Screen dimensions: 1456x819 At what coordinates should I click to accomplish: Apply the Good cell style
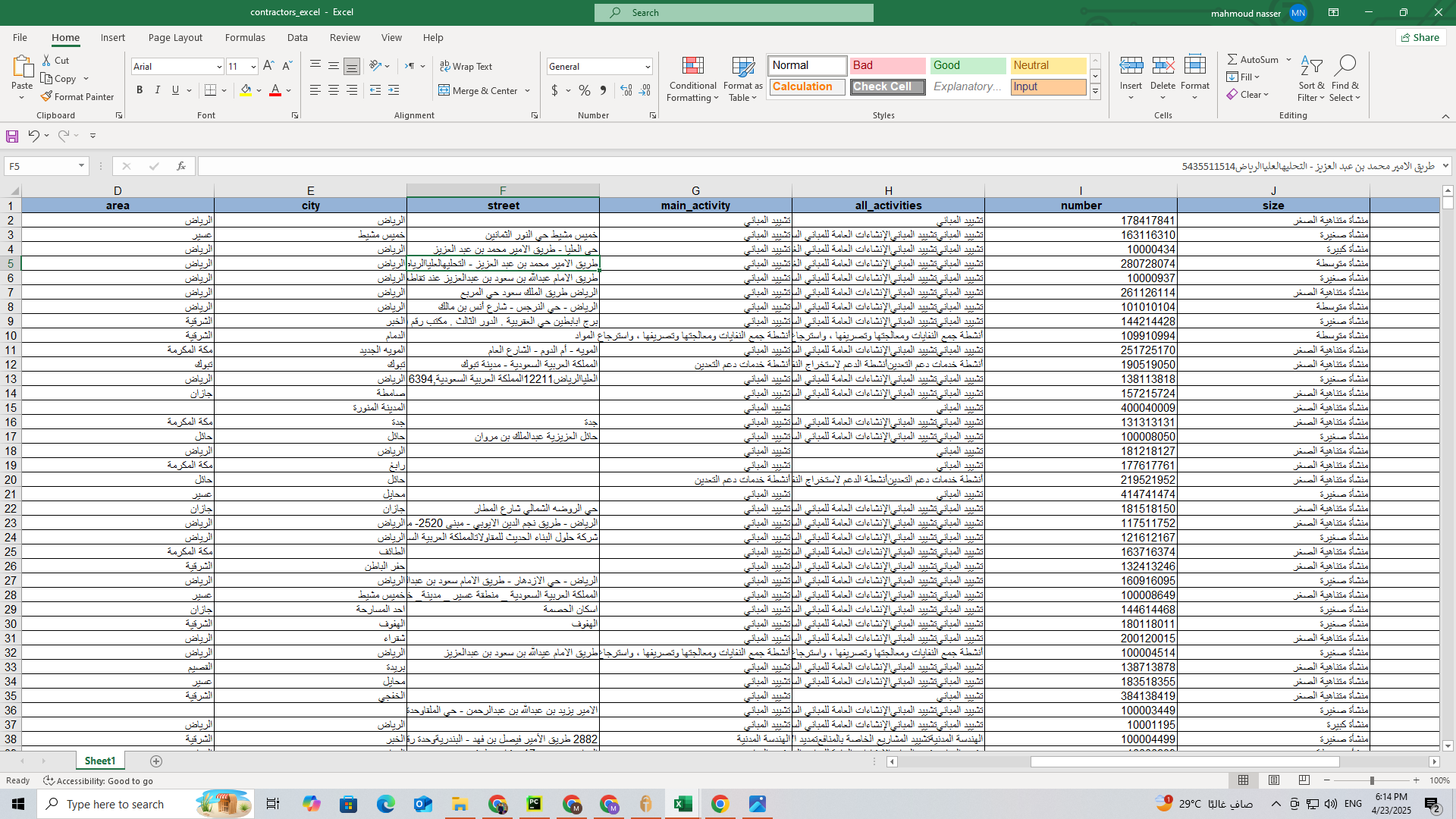(968, 65)
